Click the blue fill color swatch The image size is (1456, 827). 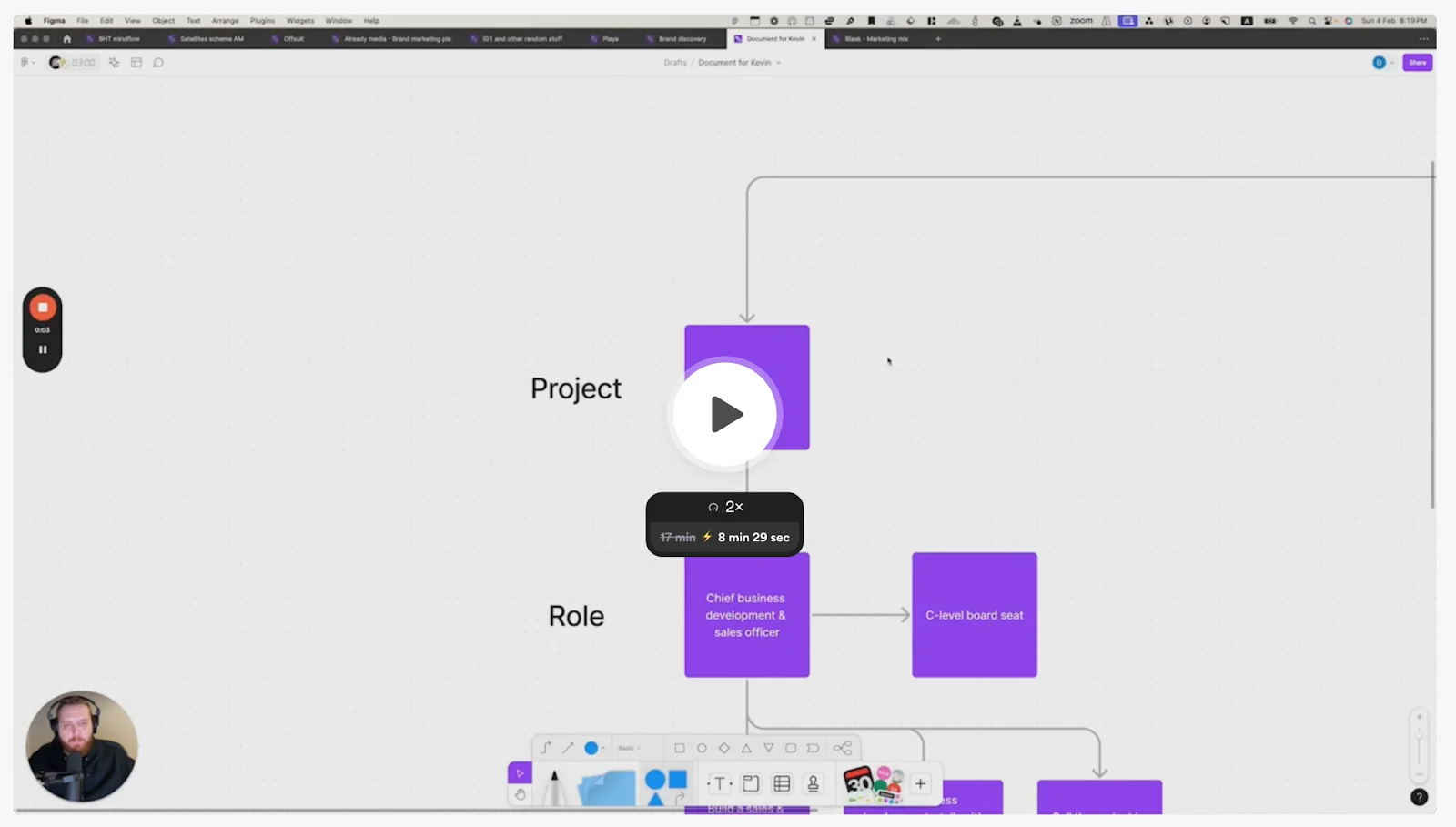coord(591,747)
